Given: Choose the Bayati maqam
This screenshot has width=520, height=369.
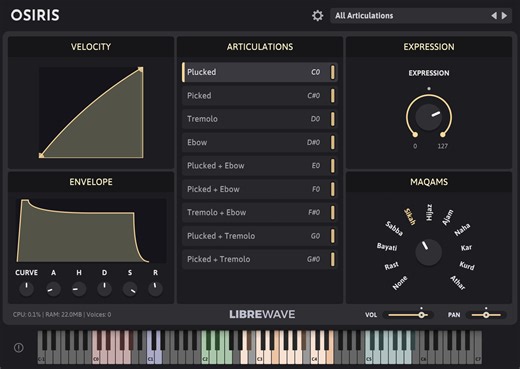Looking at the screenshot, I should [387, 247].
